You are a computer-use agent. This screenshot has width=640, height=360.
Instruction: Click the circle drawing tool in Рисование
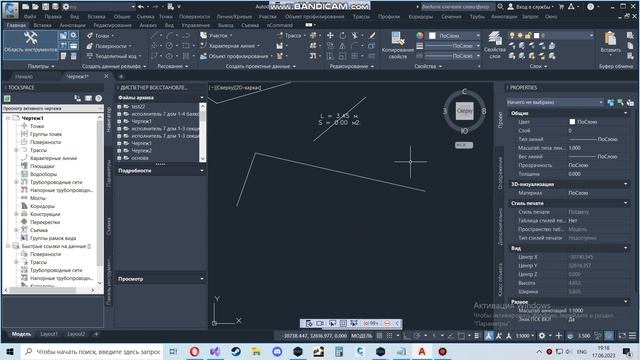coord(169,46)
